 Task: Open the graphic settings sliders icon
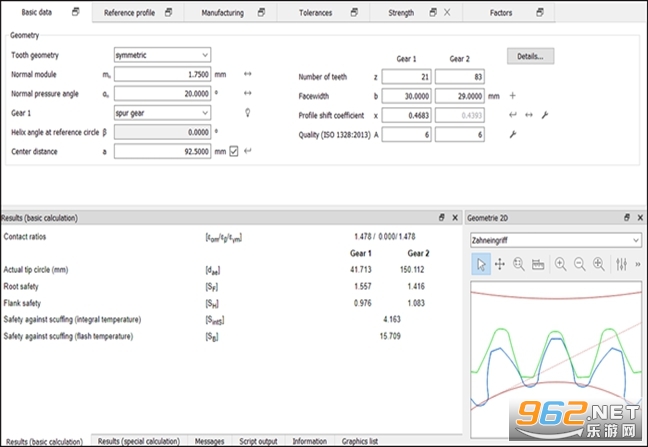click(621, 264)
